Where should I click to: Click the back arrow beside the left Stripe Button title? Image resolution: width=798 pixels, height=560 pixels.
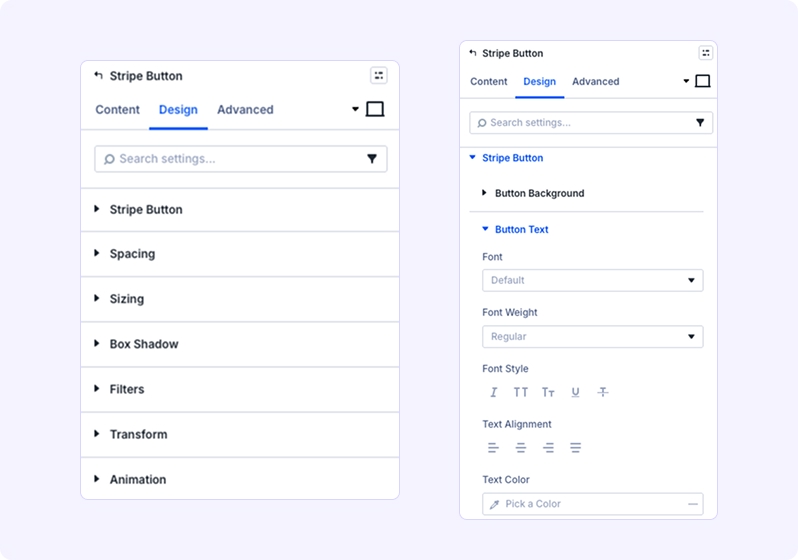pyautogui.click(x=98, y=75)
